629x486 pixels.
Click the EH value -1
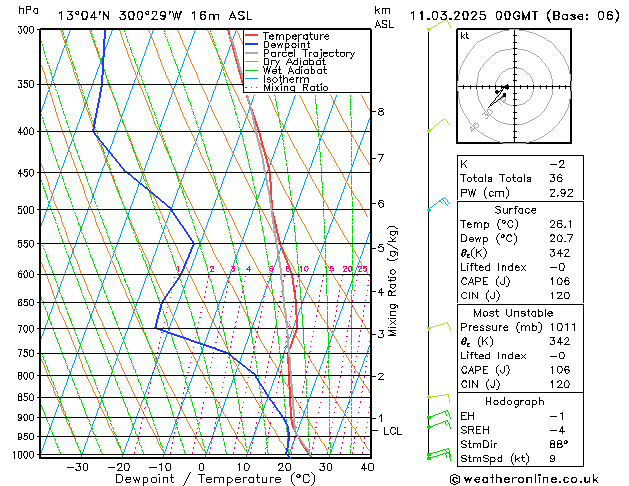(x=558, y=416)
